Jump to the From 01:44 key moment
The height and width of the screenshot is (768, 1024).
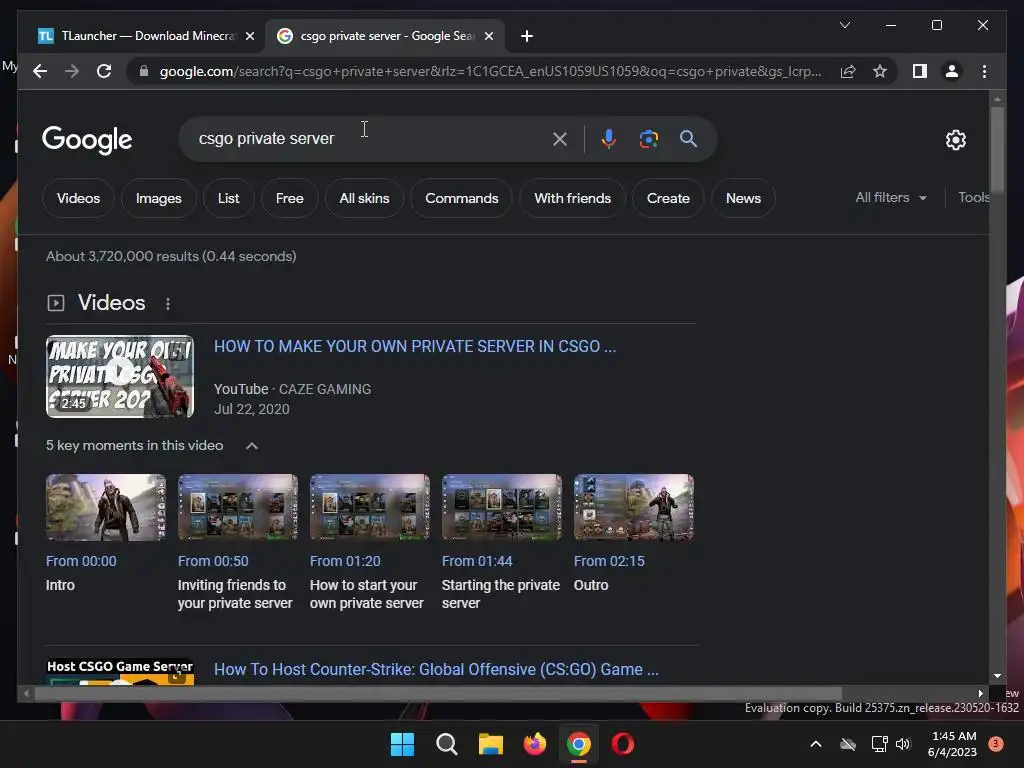477,561
